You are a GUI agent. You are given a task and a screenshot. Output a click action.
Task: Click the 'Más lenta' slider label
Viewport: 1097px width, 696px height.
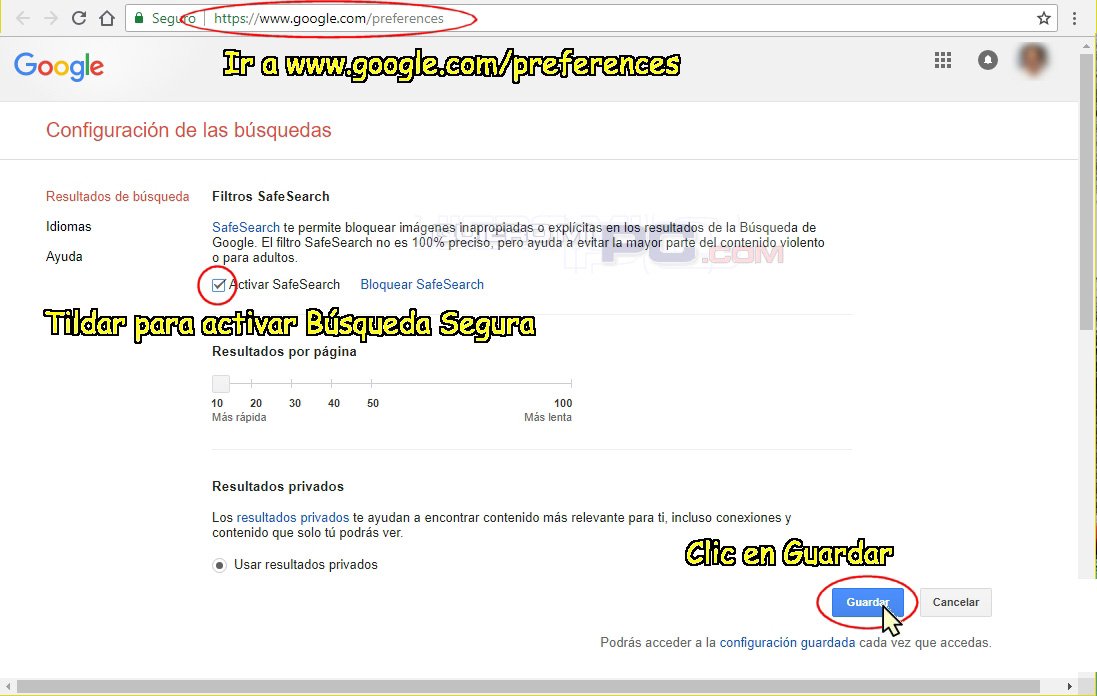[x=548, y=417]
